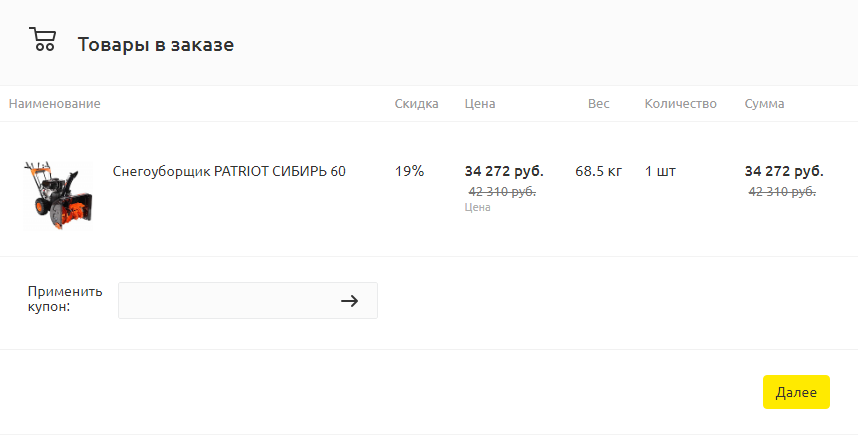This screenshot has width=858, height=435.
Task: Click the Вес column header
Action: pyautogui.click(x=599, y=103)
